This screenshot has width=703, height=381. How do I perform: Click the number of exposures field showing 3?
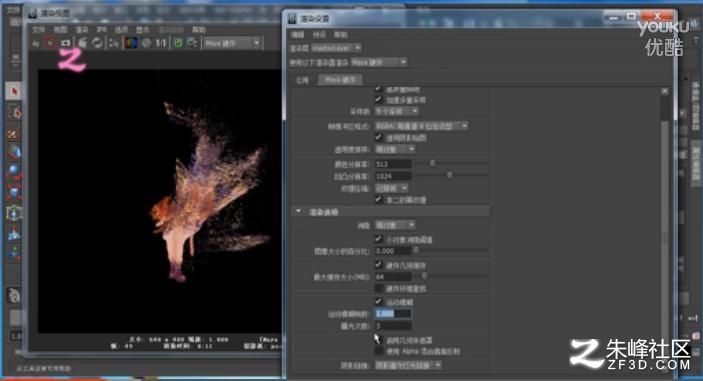point(393,326)
